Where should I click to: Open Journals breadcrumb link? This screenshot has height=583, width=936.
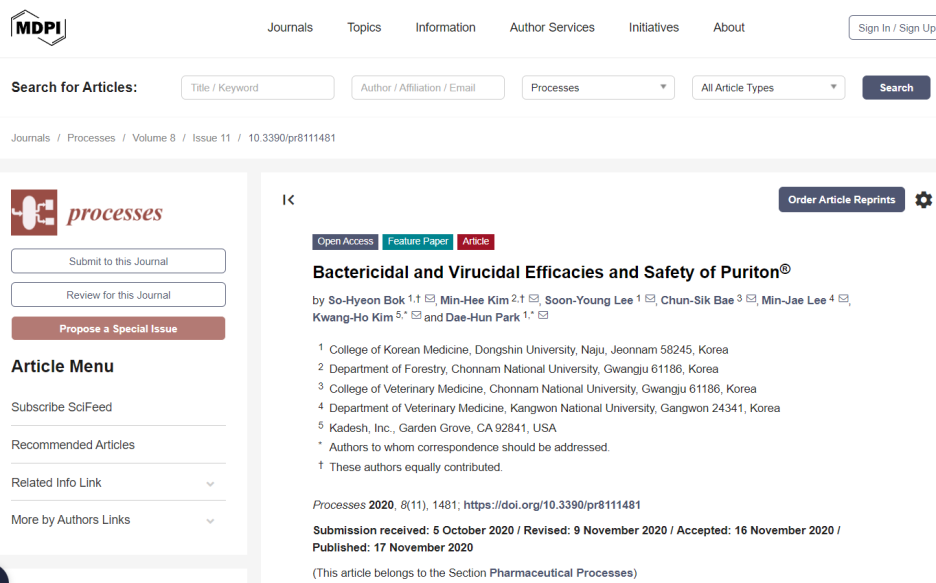coord(30,138)
